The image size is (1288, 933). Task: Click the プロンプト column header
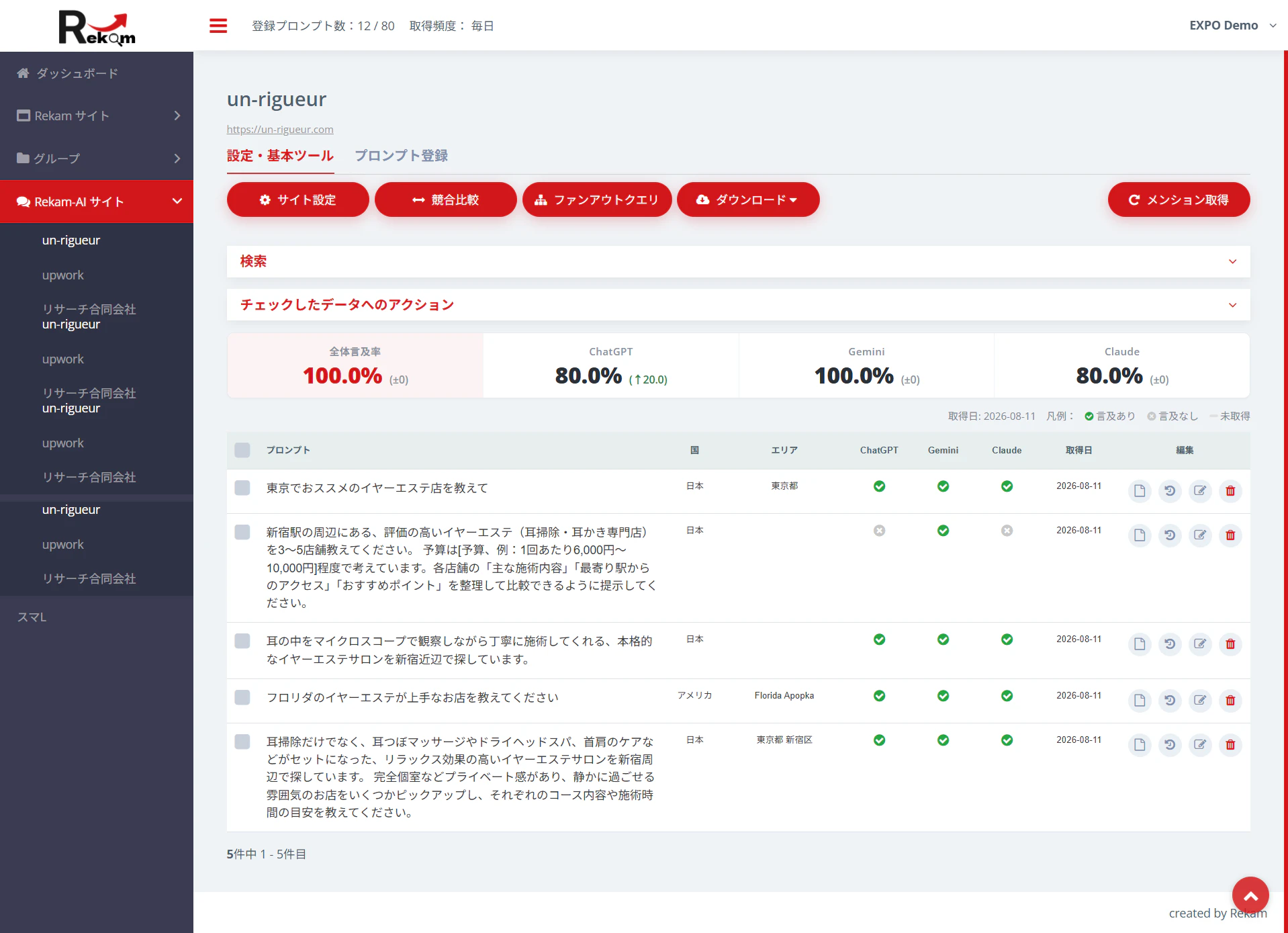pos(288,450)
